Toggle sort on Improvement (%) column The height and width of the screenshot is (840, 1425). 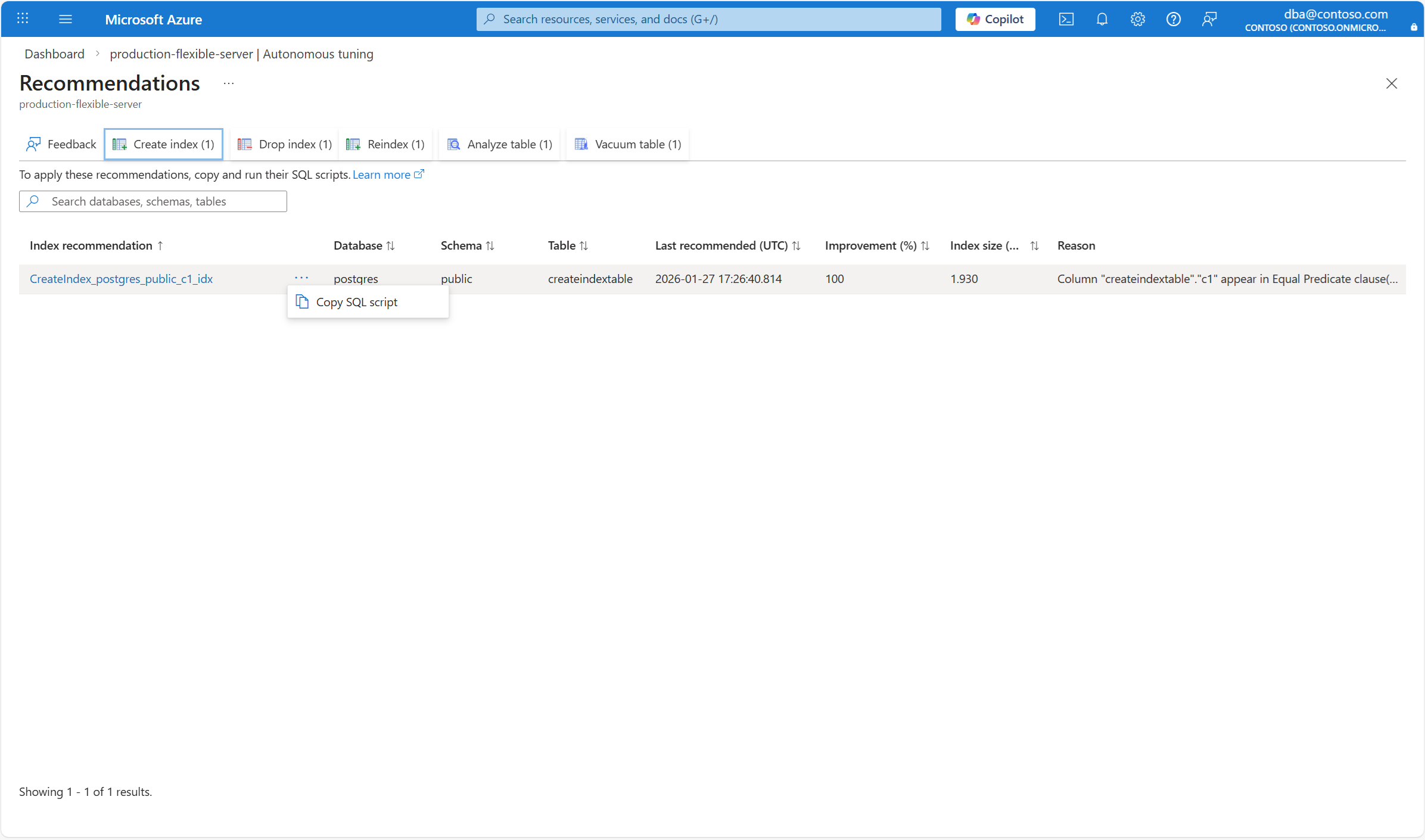[926, 245]
